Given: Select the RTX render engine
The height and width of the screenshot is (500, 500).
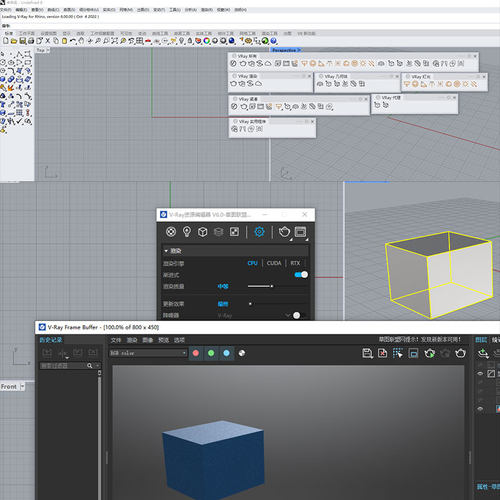Looking at the screenshot, I should coord(295,263).
